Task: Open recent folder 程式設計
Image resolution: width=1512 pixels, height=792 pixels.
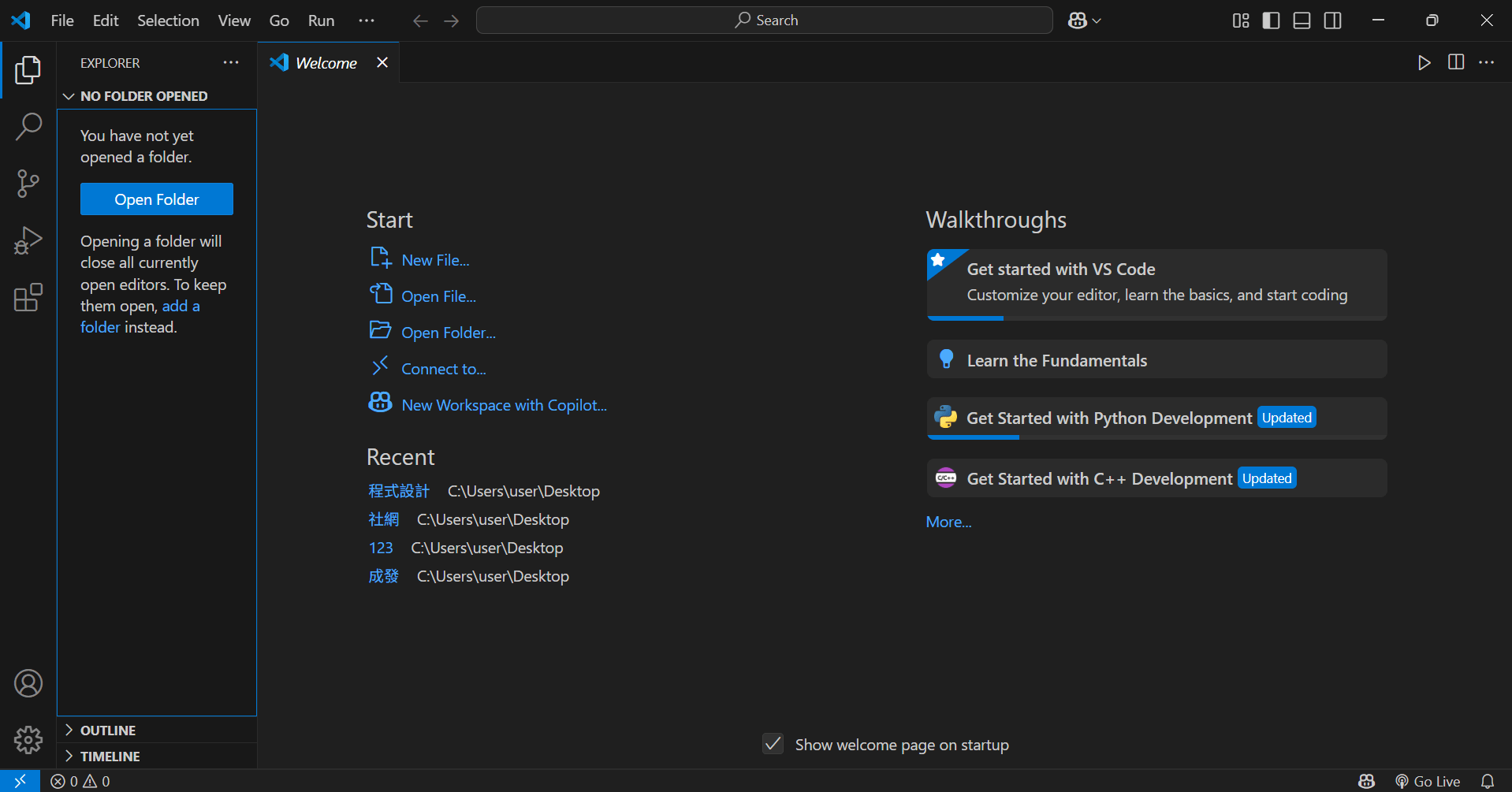Action: click(399, 491)
